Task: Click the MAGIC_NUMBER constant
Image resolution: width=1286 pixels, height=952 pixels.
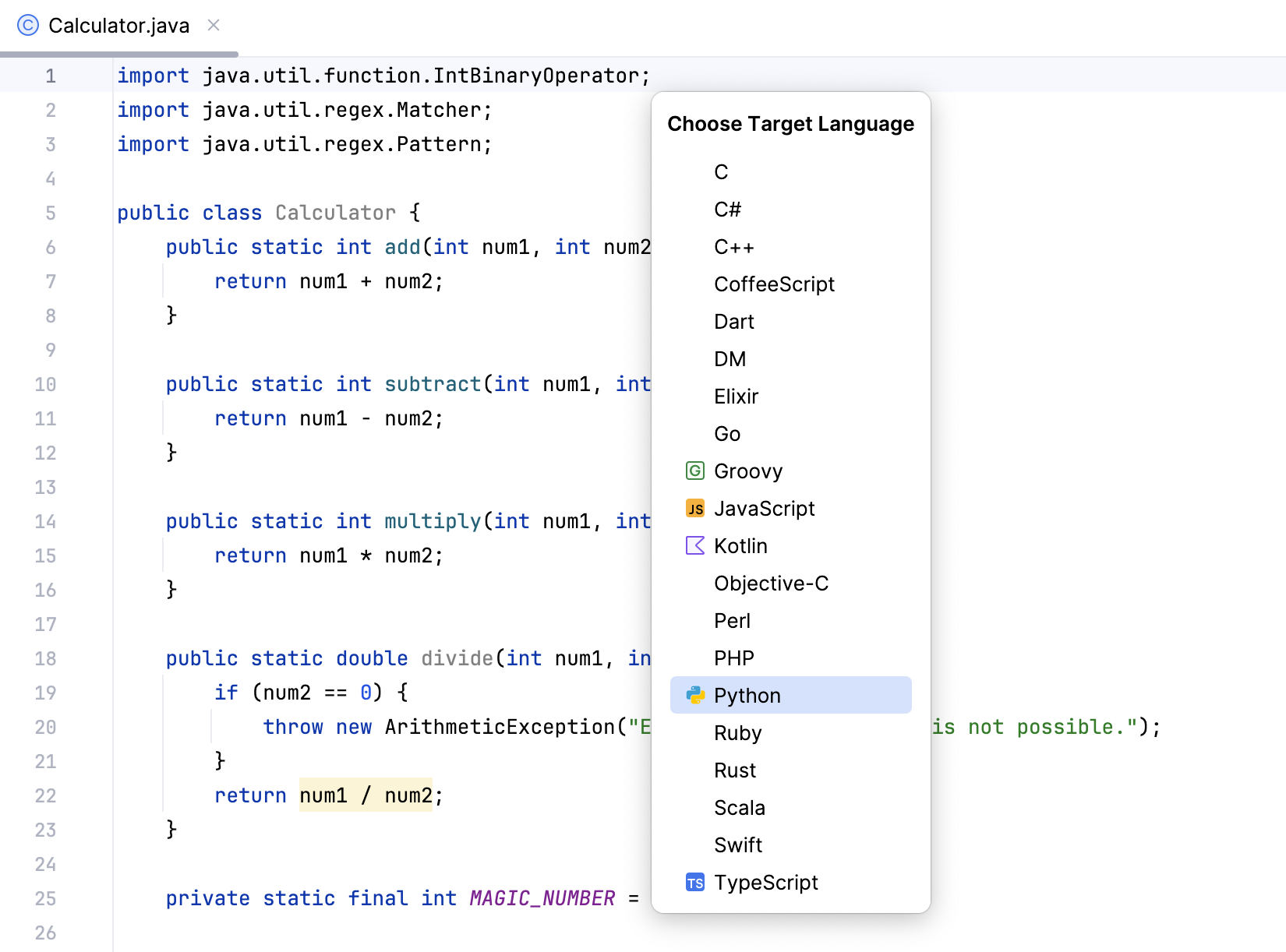Action: coord(542,899)
